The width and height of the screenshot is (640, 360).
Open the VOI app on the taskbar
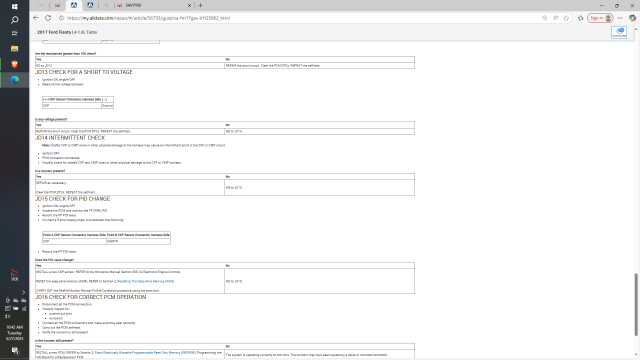point(14,275)
